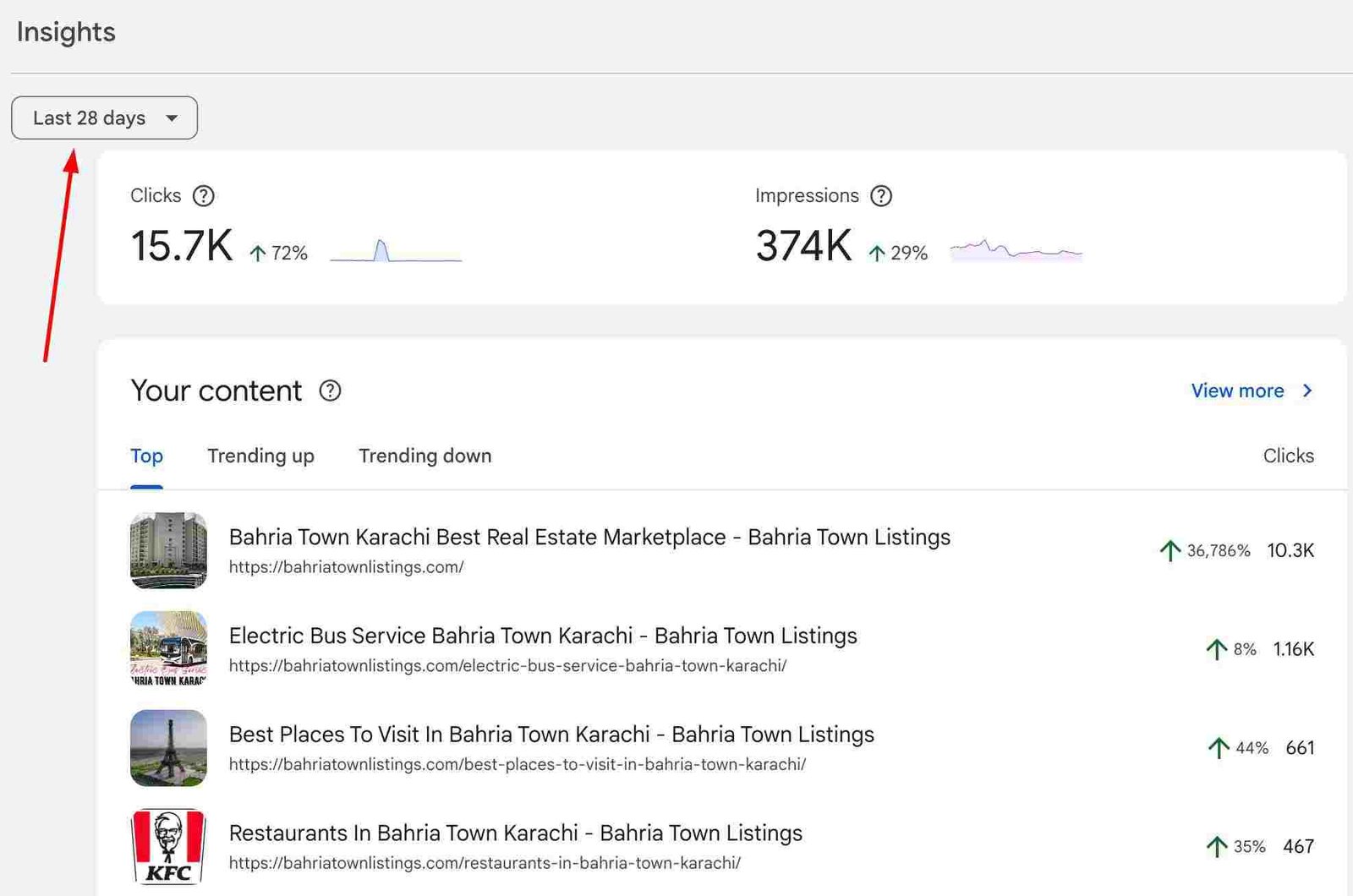Screen dimensions: 1353x896
Task: Open the Your content help icon
Action: point(330,391)
